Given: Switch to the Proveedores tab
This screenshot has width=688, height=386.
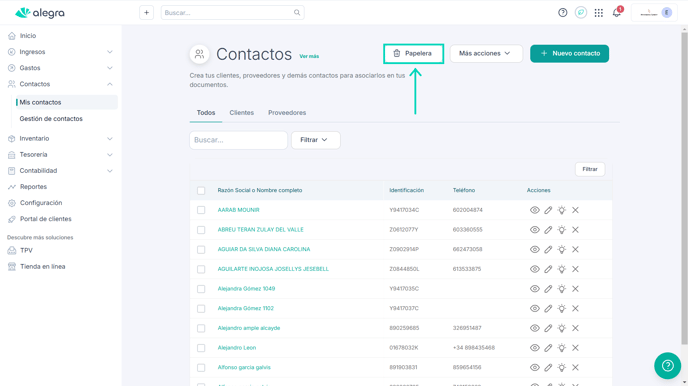Looking at the screenshot, I should 287,113.
